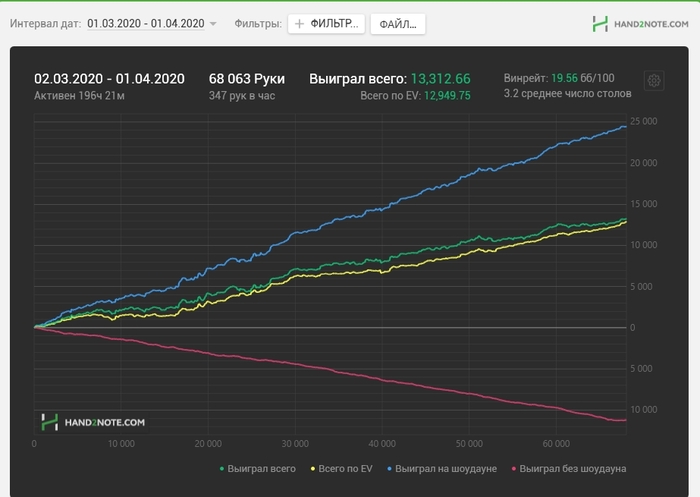Open date range 01.03.2020 - 01.04.2020 selector
The width and height of the screenshot is (700, 497).
(146, 23)
